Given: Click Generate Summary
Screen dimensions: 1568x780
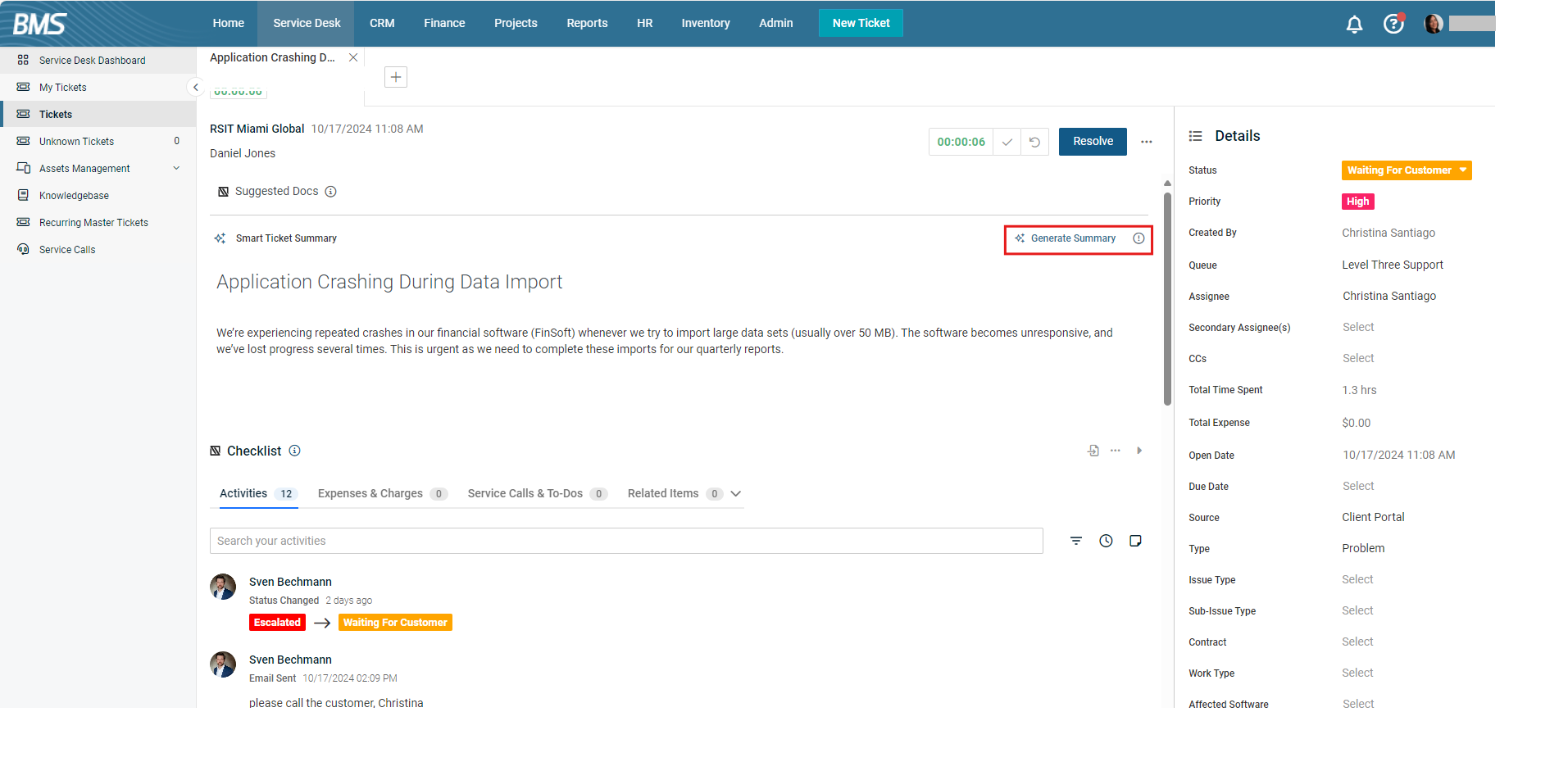Looking at the screenshot, I should (1066, 238).
